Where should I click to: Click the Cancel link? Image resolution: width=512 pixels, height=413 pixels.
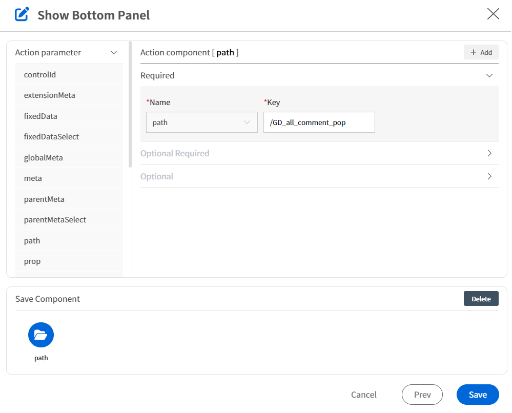[x=364, y=395]
